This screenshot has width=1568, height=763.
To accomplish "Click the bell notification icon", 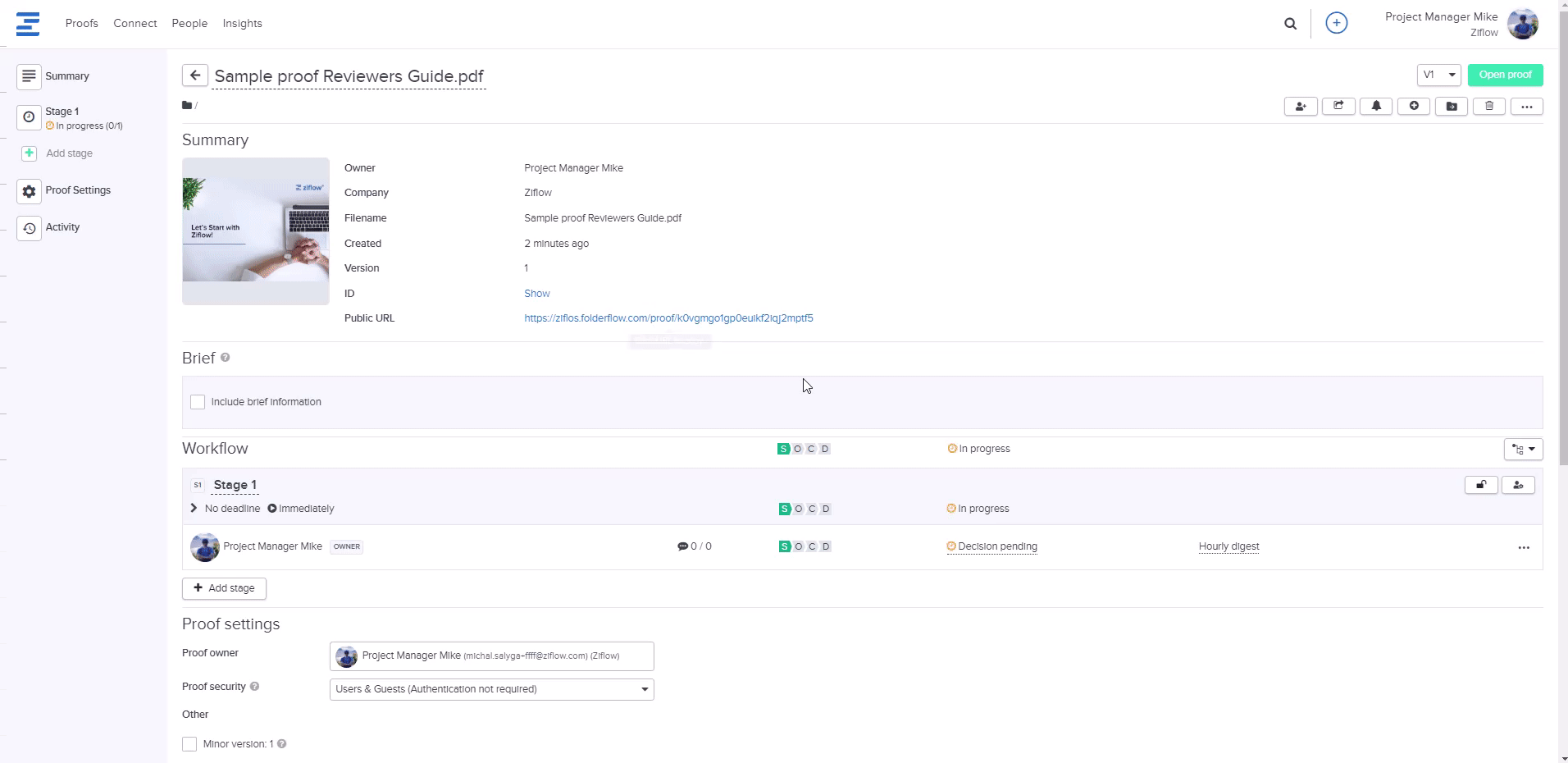I will click(1376, 107).
